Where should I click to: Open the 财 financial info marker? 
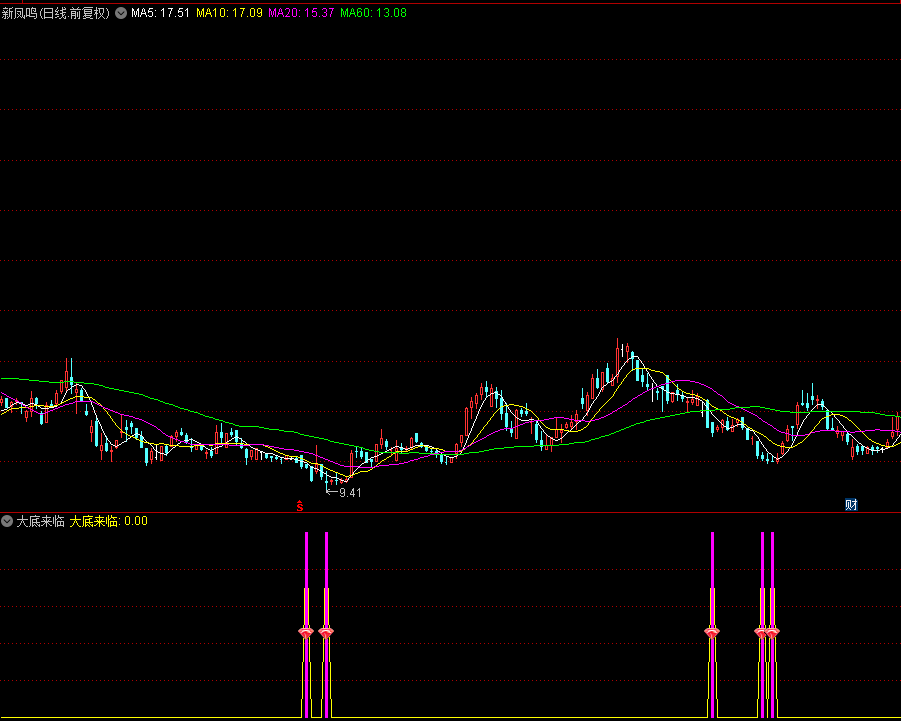pos(851,504)
